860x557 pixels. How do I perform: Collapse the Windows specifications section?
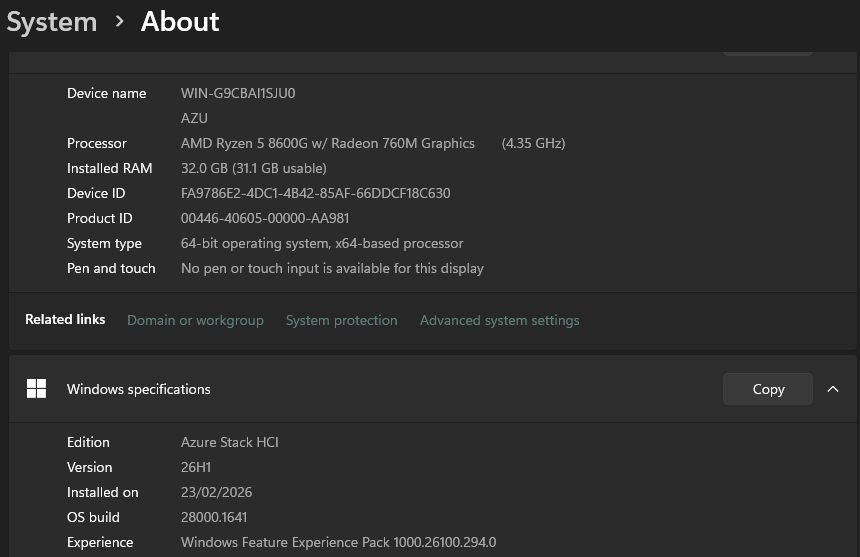coord(833,389)
